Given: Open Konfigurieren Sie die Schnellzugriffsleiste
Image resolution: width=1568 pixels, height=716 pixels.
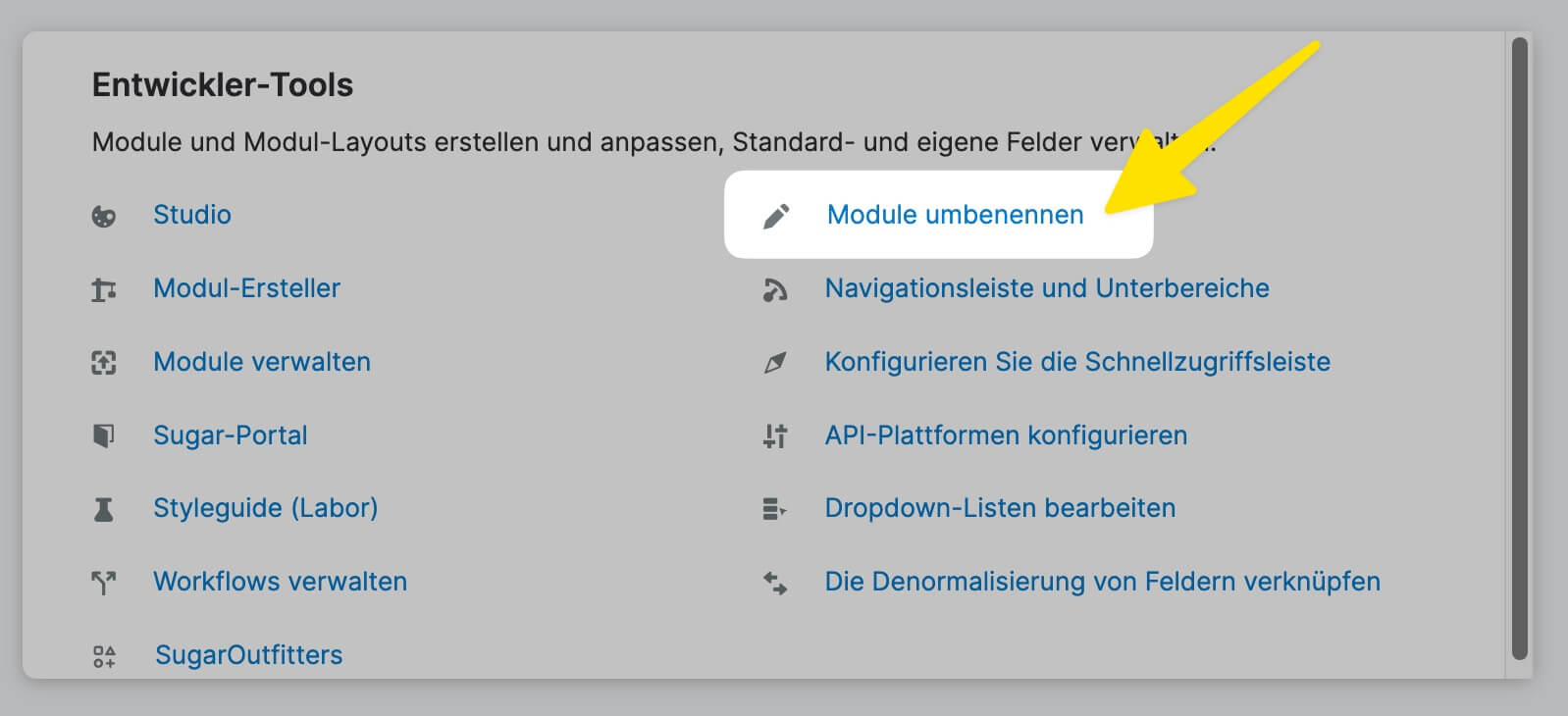Looking at the screenshot, I should [1077, 362].
